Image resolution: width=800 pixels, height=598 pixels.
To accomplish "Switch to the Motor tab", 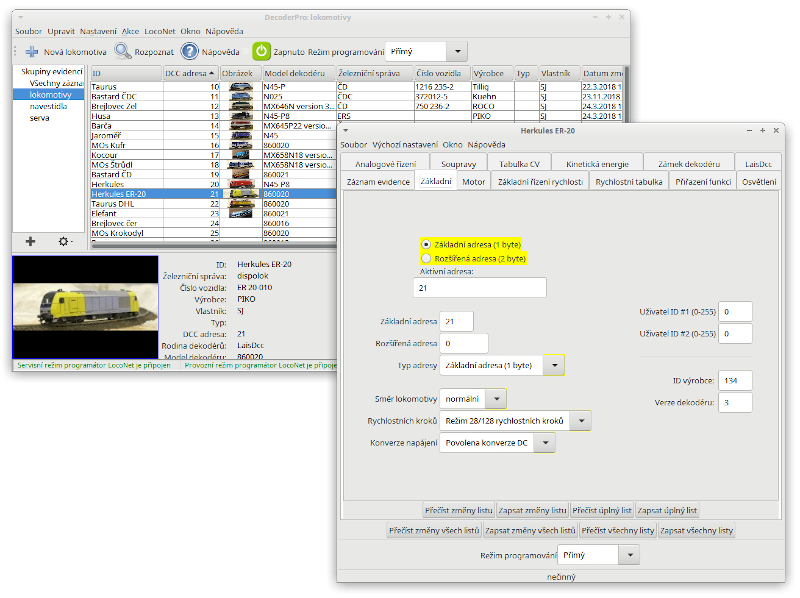I will pos(473,182).
